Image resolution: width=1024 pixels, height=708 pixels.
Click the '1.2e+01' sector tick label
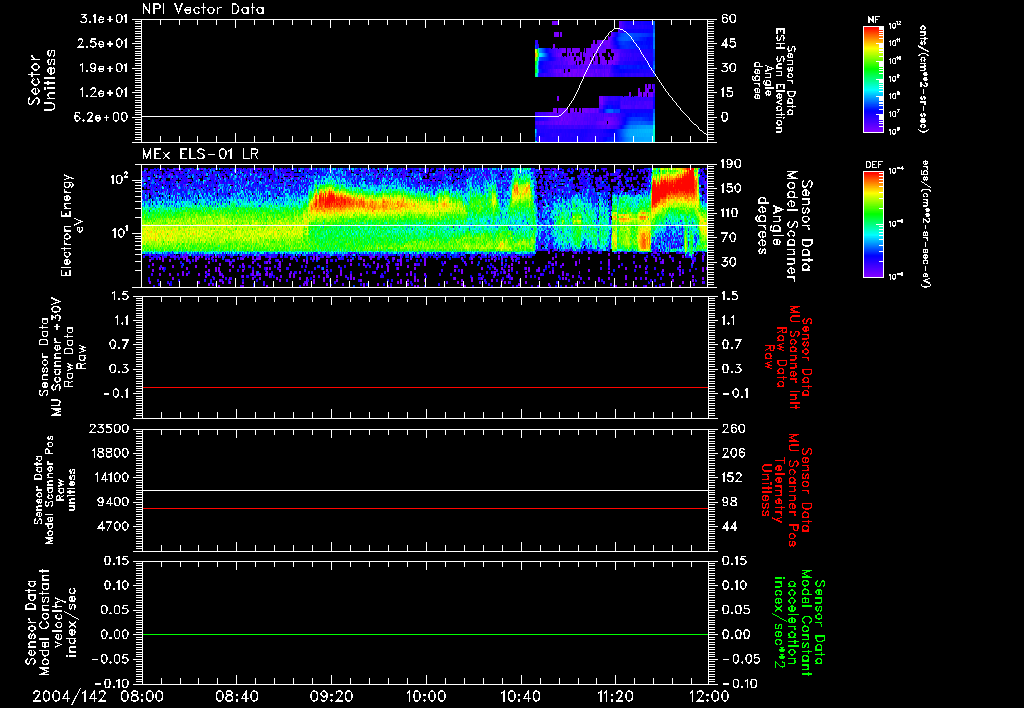point(104,93)
